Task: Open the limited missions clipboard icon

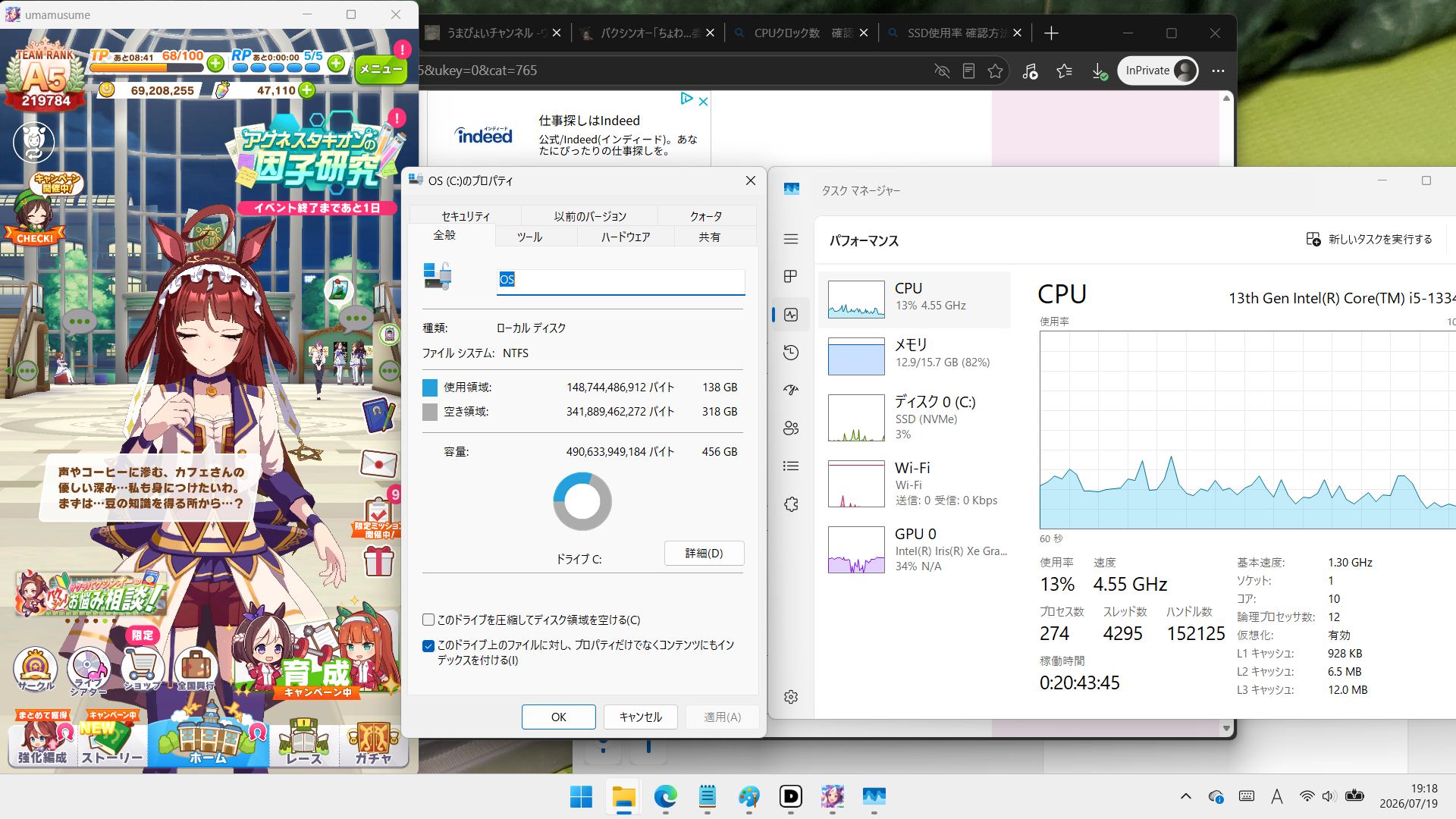Action: (x=378, y=517)
